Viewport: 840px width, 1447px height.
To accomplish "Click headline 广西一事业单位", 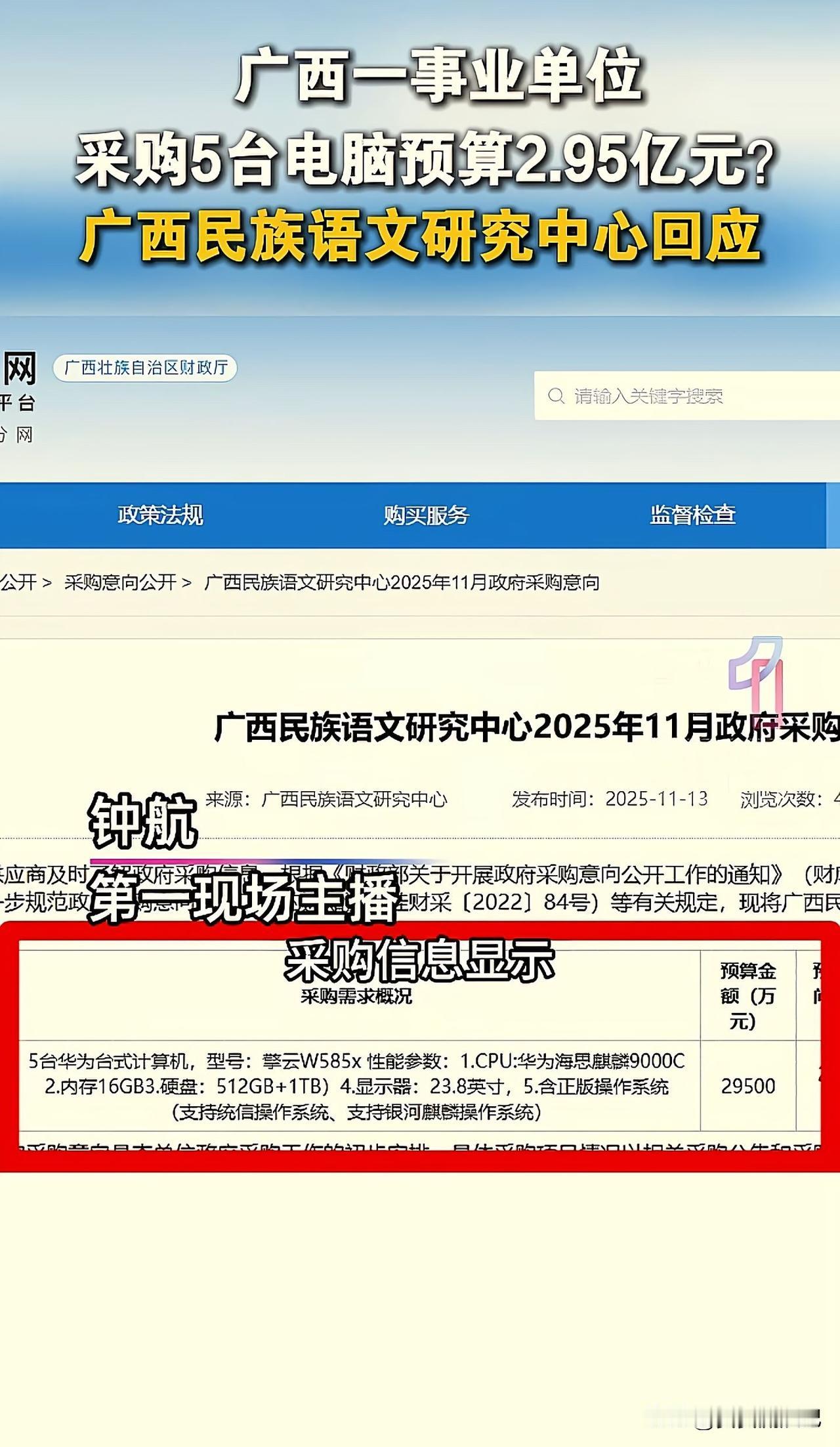I will tap(438, 77).
